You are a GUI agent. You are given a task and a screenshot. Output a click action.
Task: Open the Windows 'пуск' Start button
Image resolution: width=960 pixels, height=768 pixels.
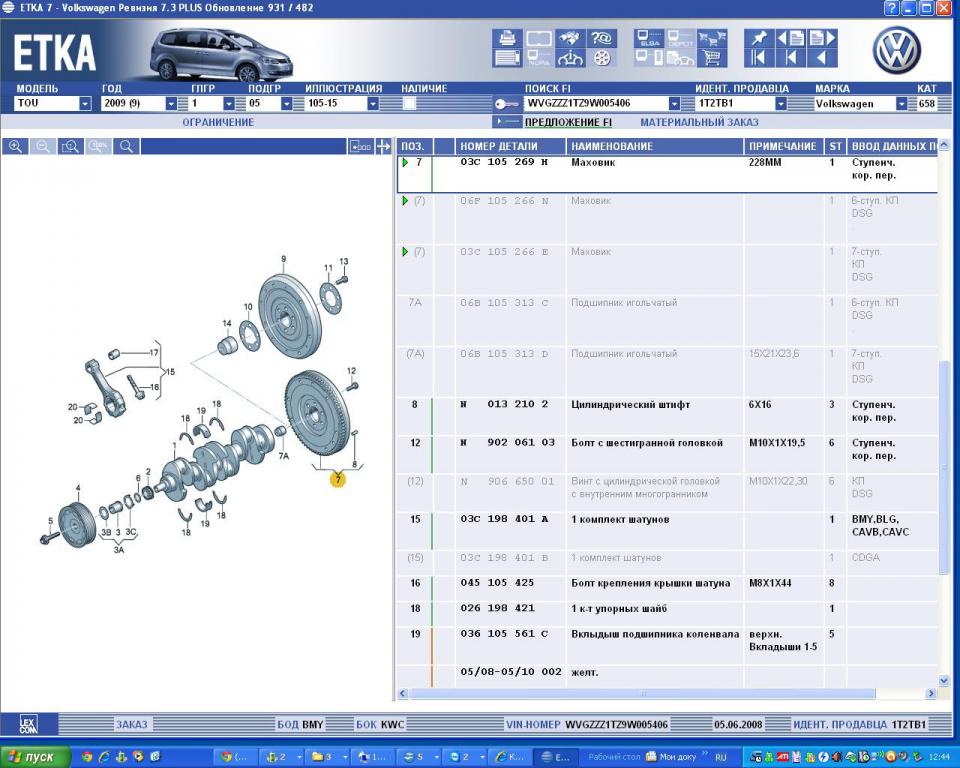[35, 757]
